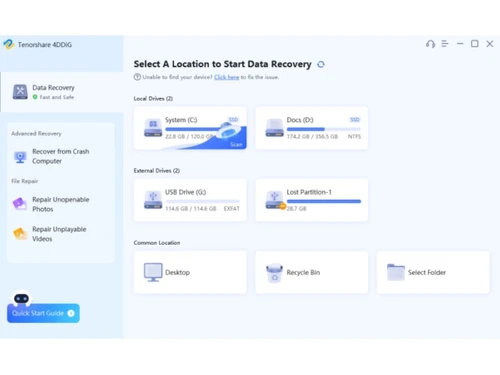
Task: Click Recover from Crash Computer icon
Action: tap(20, 157)
